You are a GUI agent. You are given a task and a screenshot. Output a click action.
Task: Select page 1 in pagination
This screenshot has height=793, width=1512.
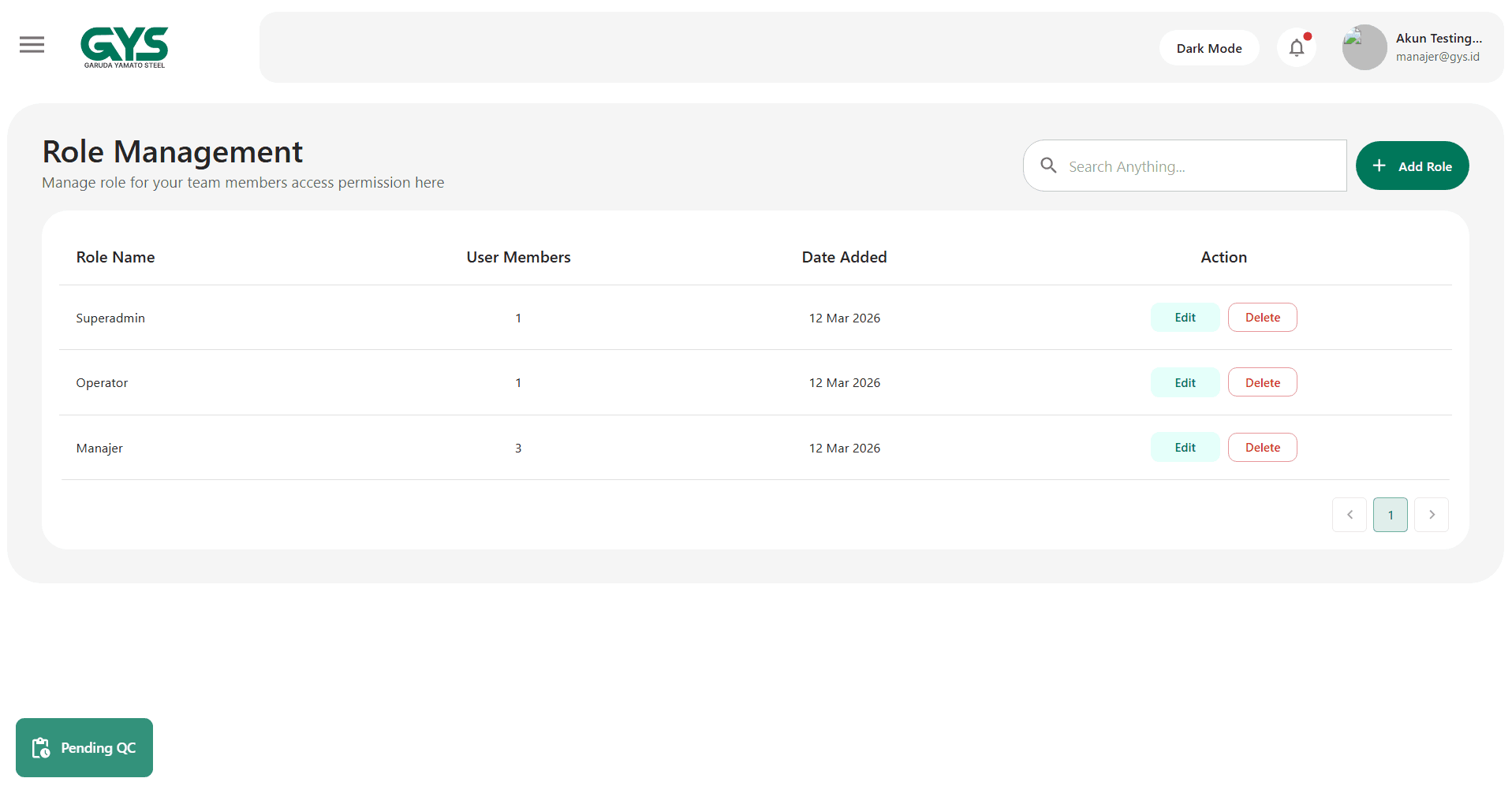(x=1390, y=515)
